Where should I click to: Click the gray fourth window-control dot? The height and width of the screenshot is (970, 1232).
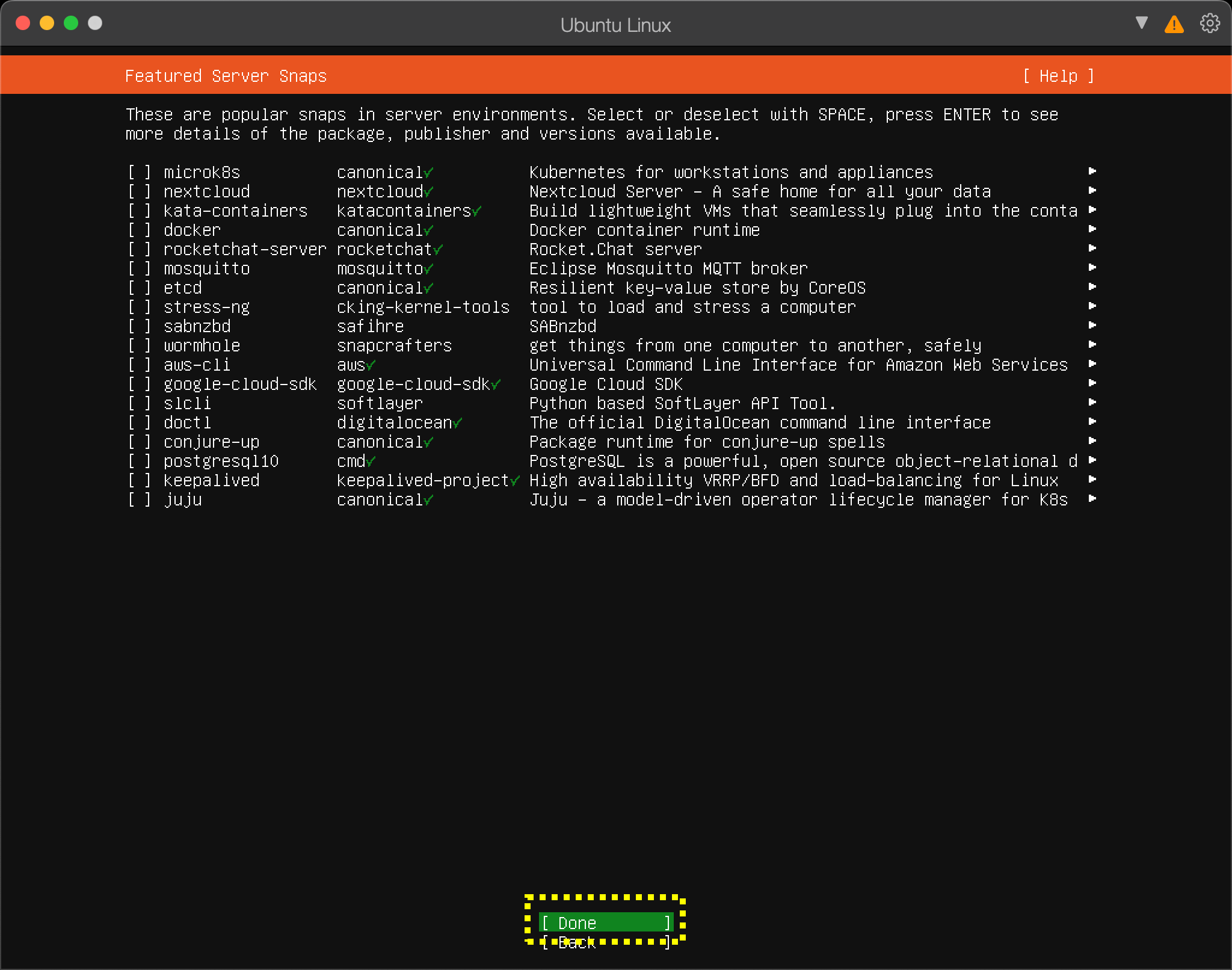[x=95, y=23]
